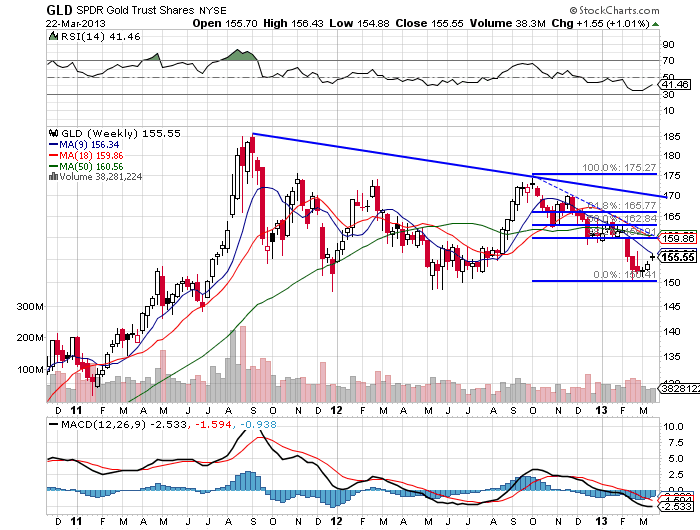Click the 185 price axis label
This screenshot has width=700, height=530.
click(671, 137)
